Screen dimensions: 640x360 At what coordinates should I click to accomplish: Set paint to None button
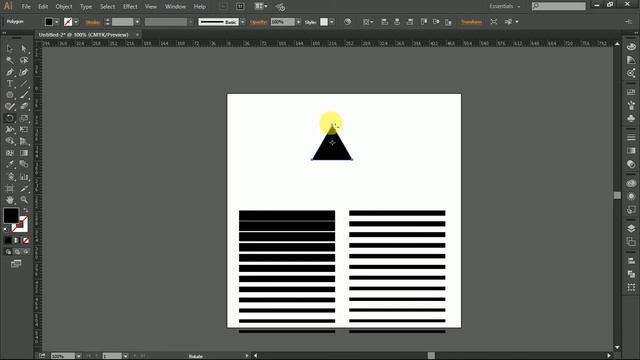pos(26,240)
